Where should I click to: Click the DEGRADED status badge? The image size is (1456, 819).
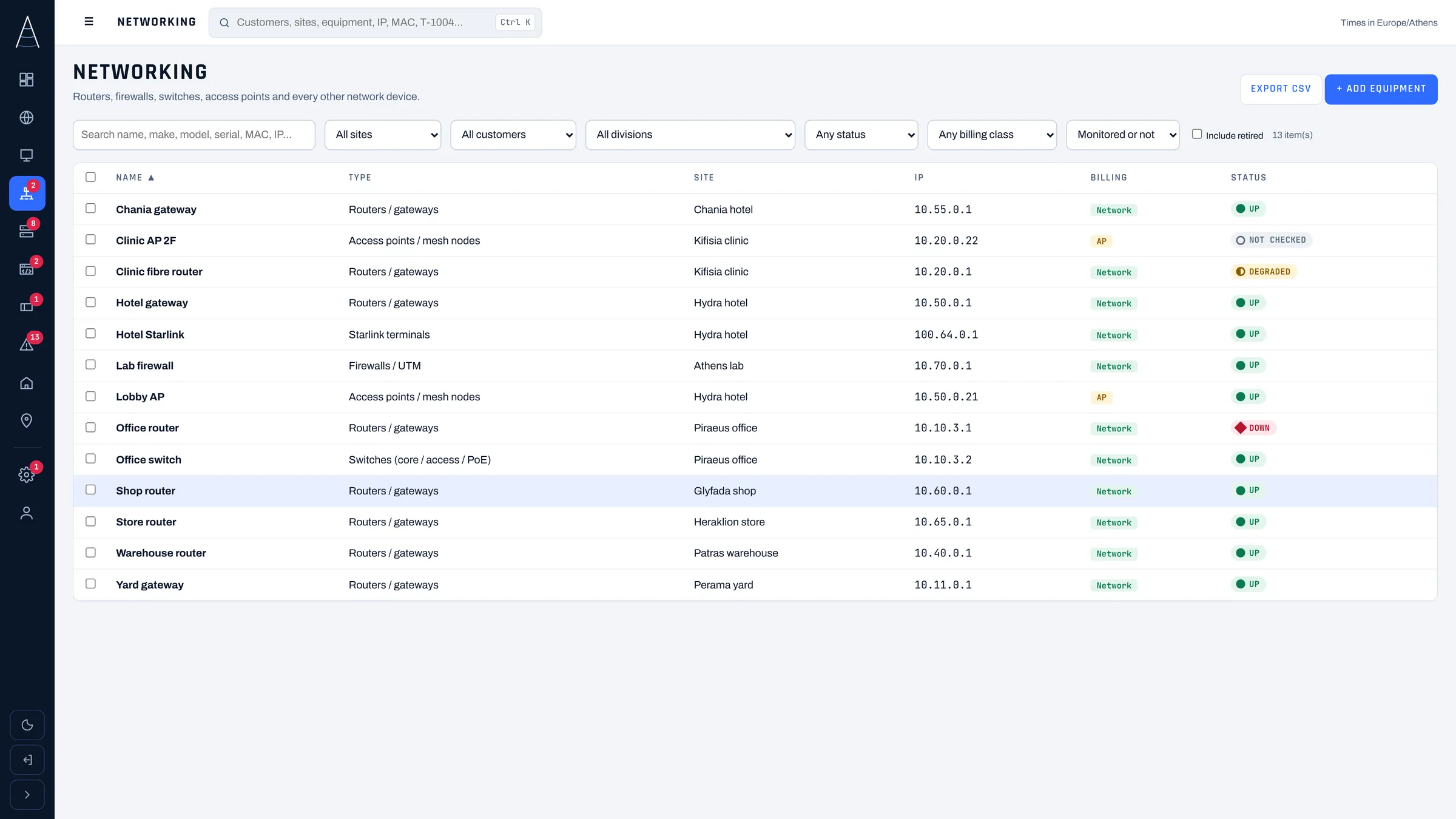(1264, 272)
